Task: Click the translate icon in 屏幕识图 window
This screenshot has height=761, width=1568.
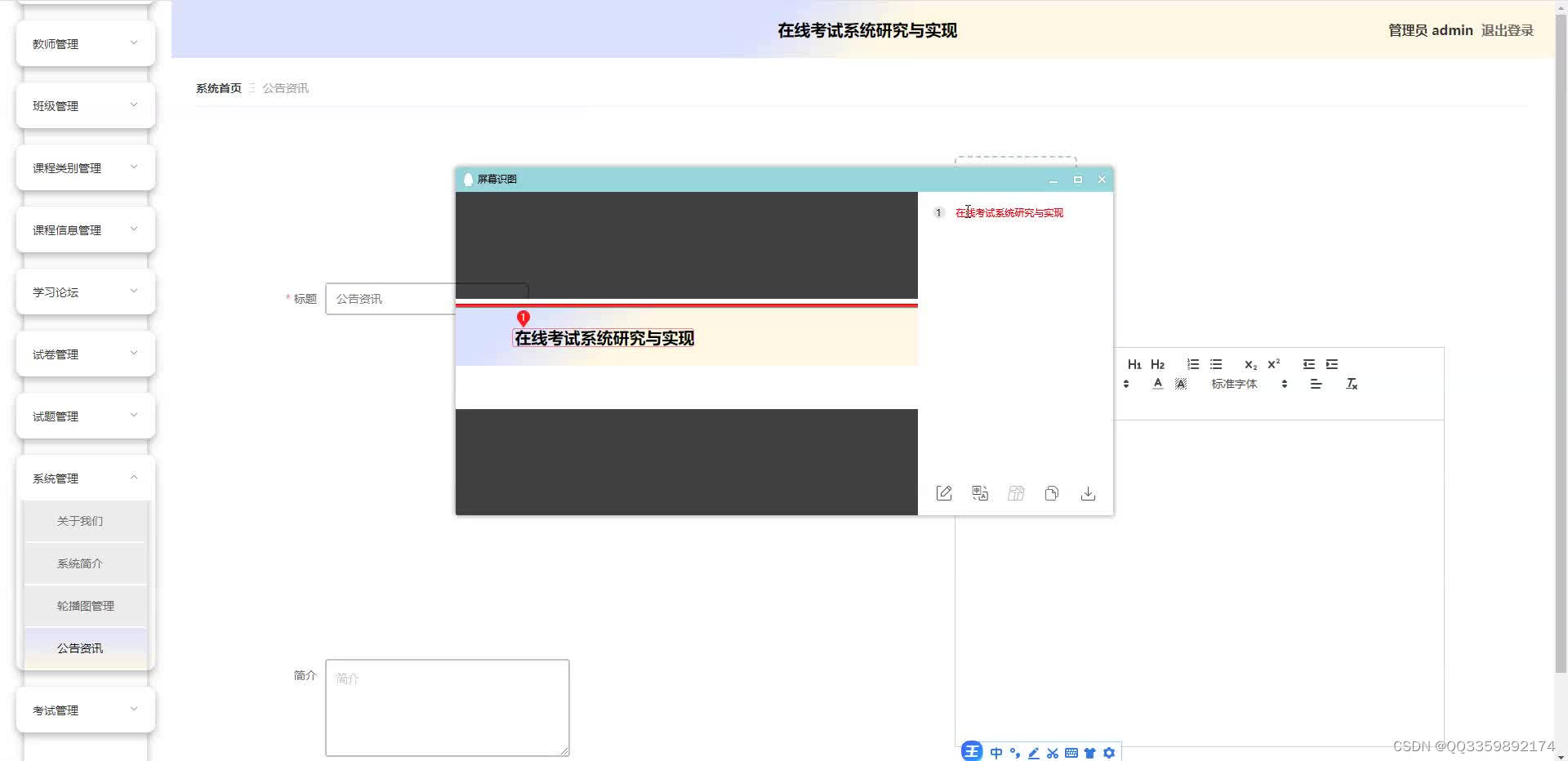Action: (x=980, y=493)
